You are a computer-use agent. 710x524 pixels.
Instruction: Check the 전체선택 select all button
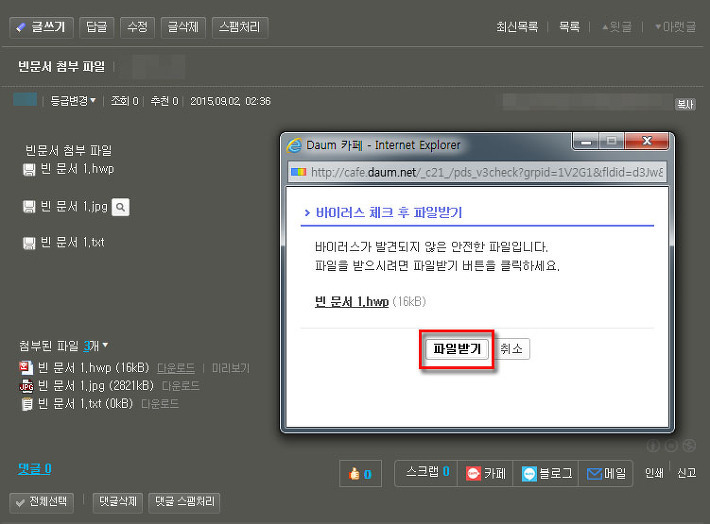click(41, 502)
